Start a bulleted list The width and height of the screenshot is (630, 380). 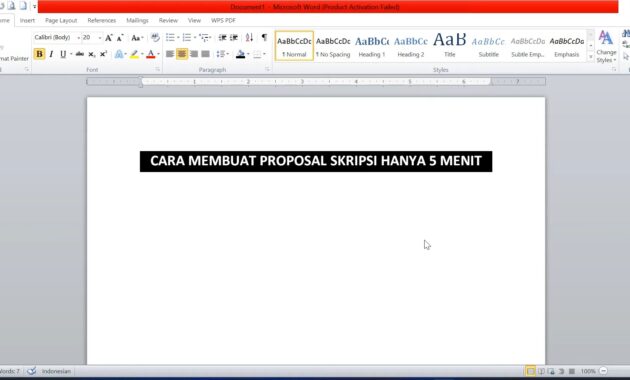click(170, 37)
